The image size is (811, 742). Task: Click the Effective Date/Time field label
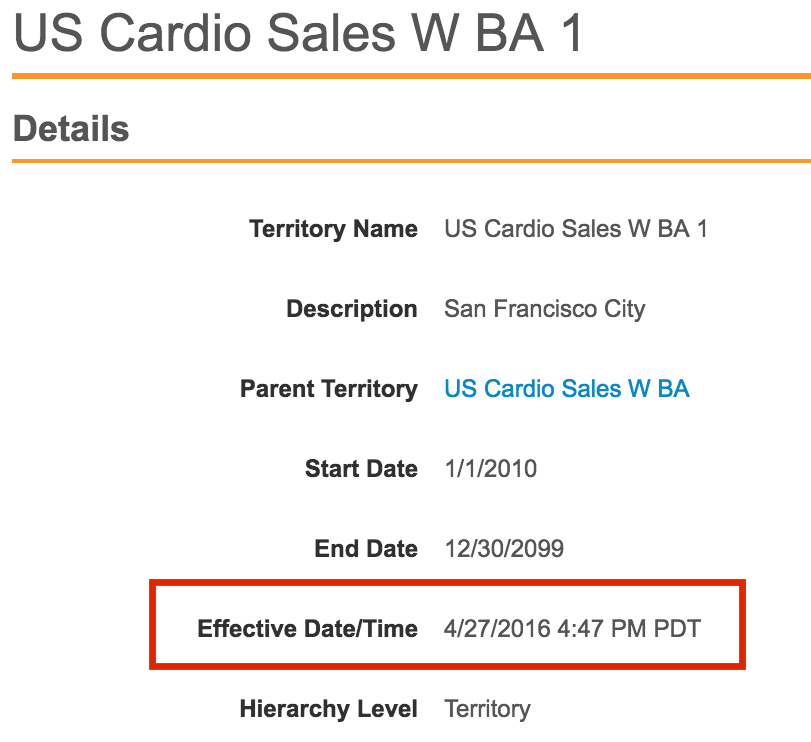(307, 629)
